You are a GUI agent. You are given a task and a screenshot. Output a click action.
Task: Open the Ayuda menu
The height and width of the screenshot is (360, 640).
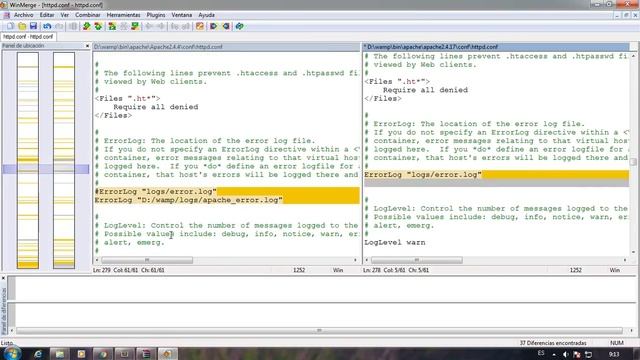[x=207, y=15]
